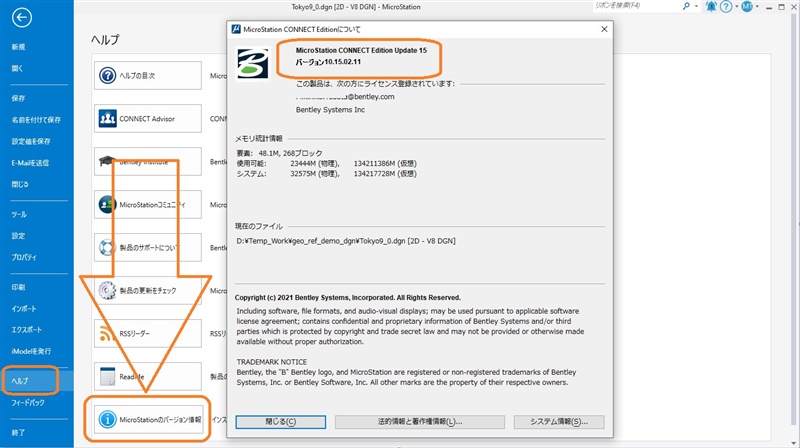The image size is (800, 448).
Task: Choose E-Mailを送信 menu entry
Action: tap(30, 163)
